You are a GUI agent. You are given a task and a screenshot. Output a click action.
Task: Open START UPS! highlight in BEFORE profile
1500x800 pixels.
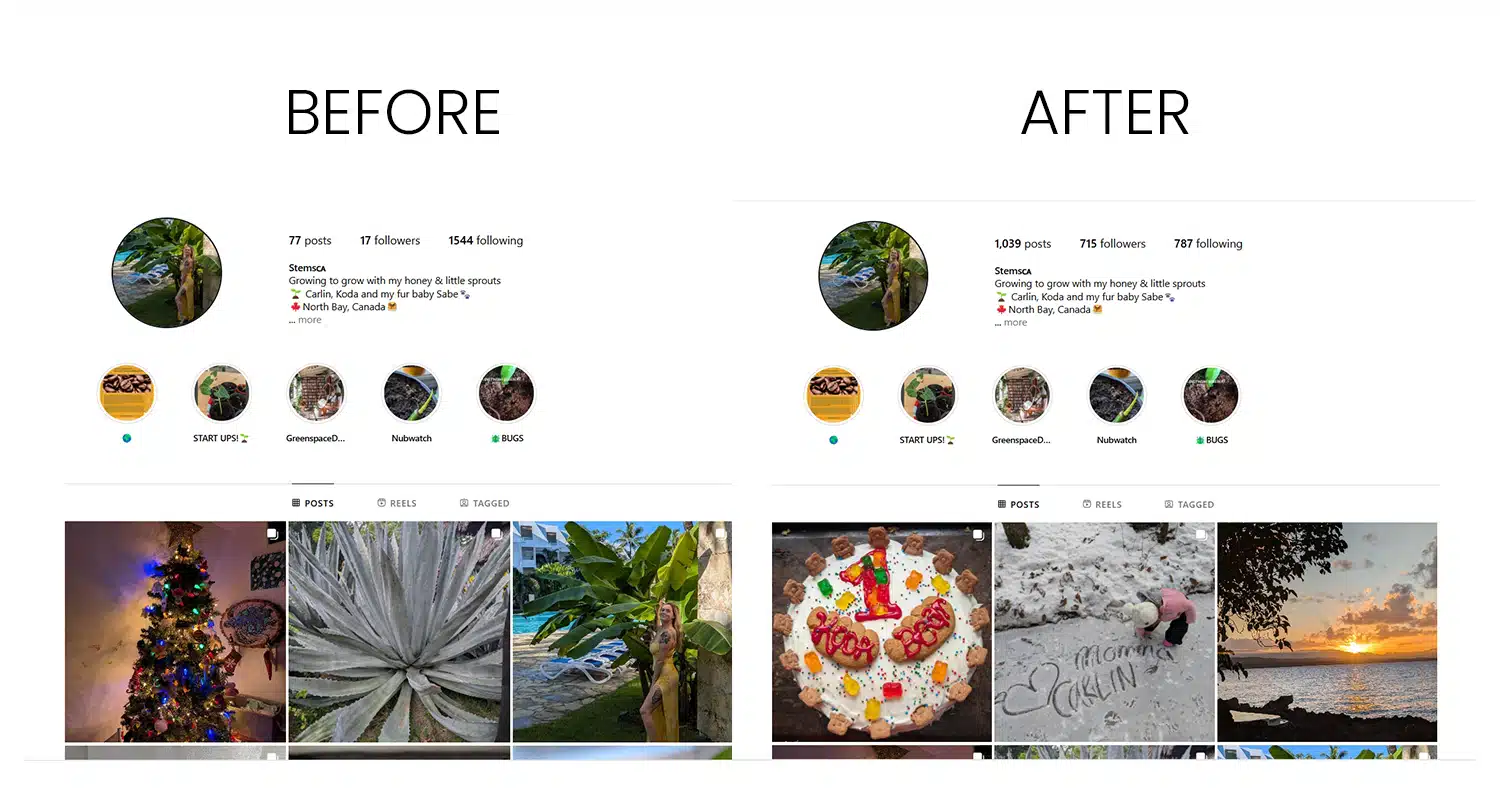click(x=221, y=394)
